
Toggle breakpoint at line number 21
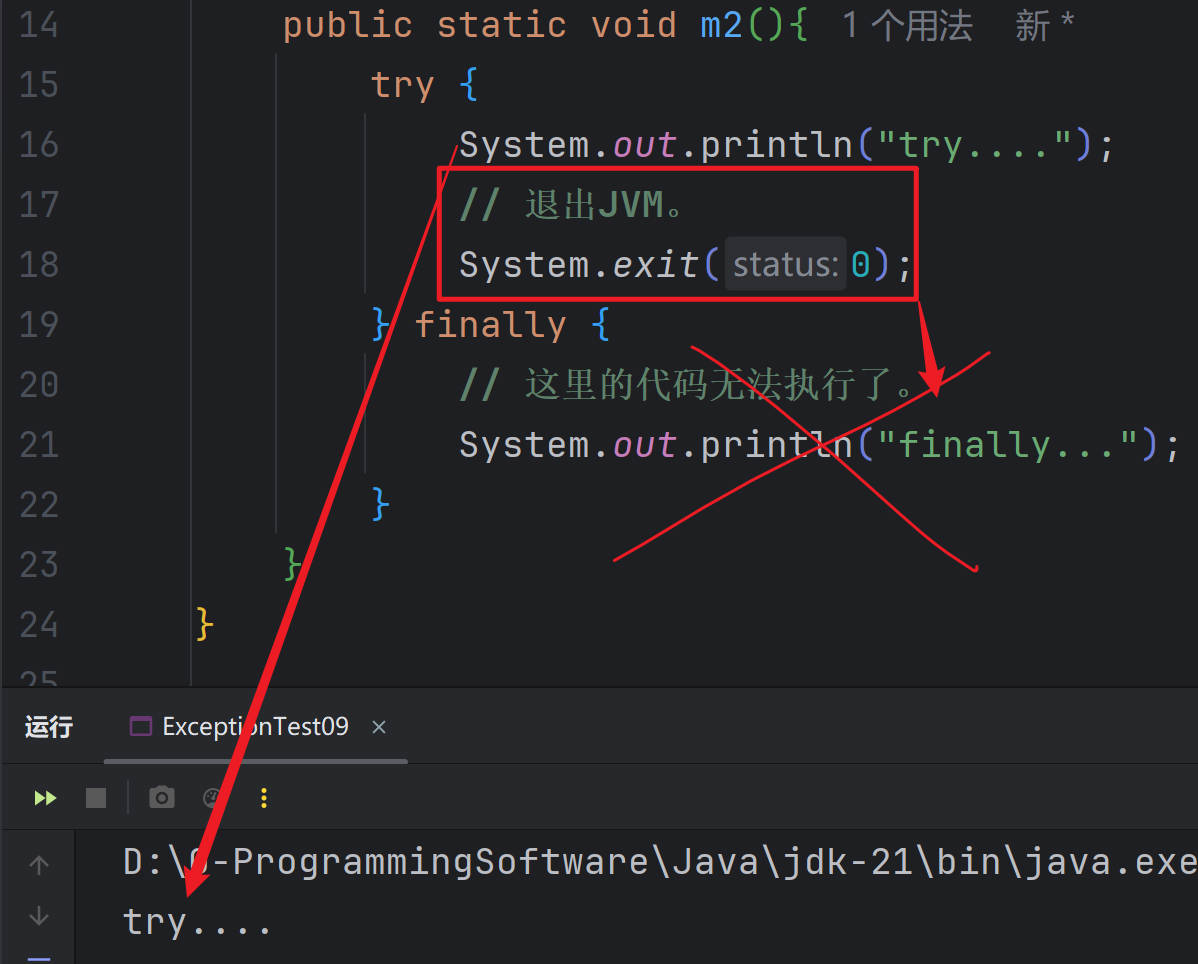pyautogui.click(x=39, y=445)
